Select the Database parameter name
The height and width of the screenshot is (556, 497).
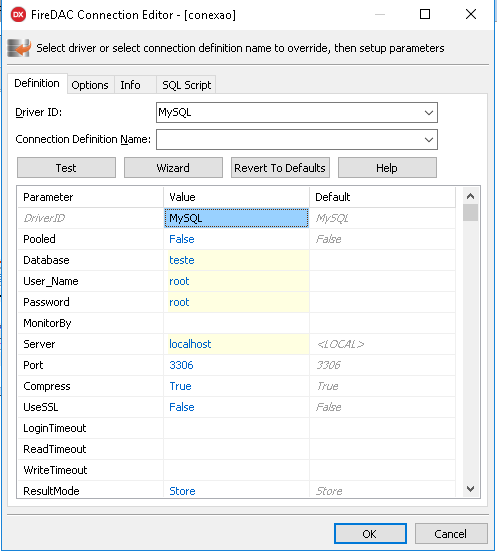click(46, 260)
